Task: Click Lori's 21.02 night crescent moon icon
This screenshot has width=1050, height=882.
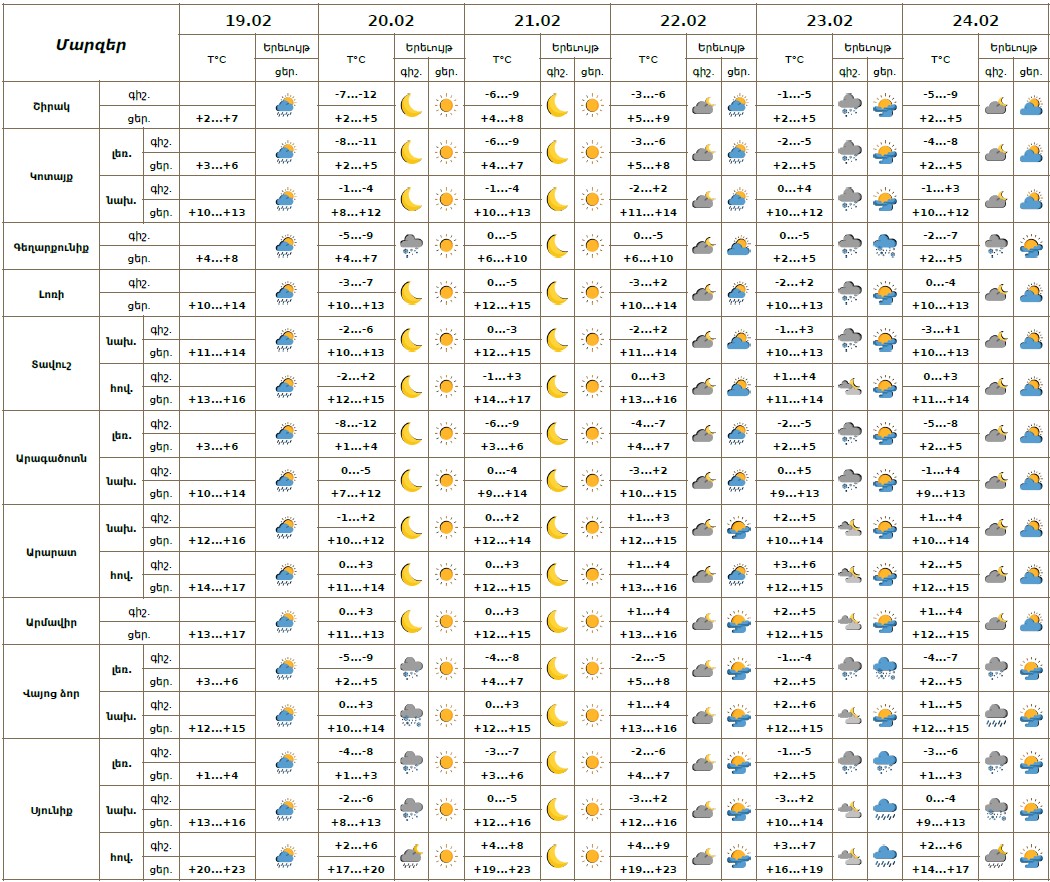Action: (x=557, y=293)
